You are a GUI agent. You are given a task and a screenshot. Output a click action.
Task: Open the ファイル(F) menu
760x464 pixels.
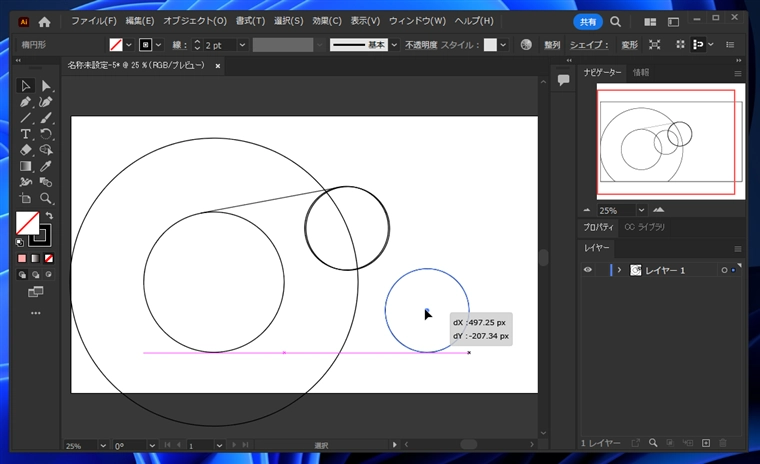(94, 21)
